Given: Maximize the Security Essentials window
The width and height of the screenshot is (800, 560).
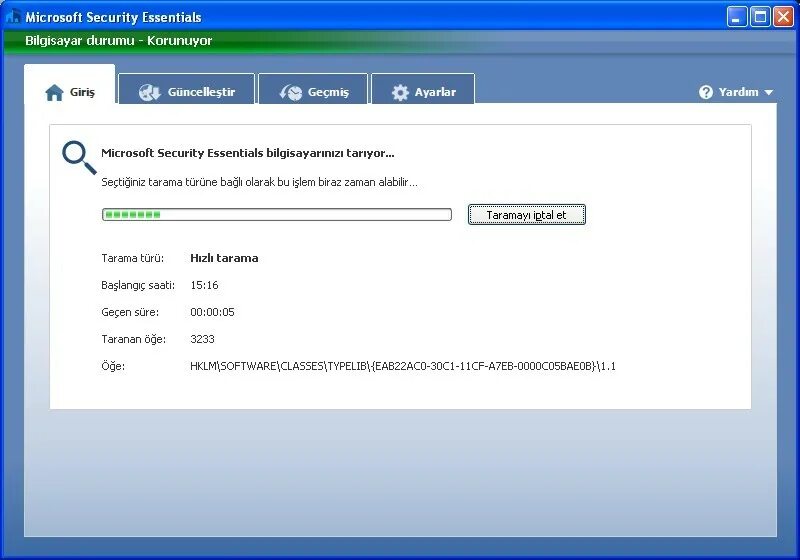Looking at the screenshot, I should [760, 17].
